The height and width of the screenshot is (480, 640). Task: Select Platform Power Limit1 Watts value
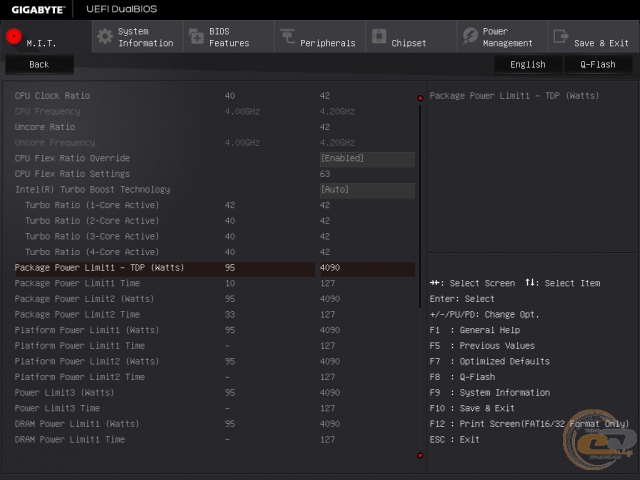point(330,330)
